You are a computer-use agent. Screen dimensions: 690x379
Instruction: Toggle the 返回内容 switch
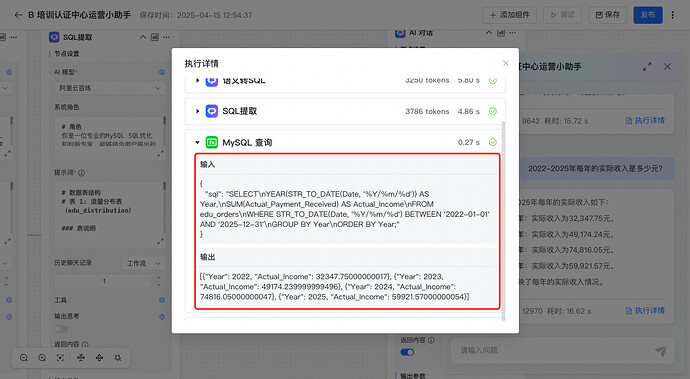407,352
